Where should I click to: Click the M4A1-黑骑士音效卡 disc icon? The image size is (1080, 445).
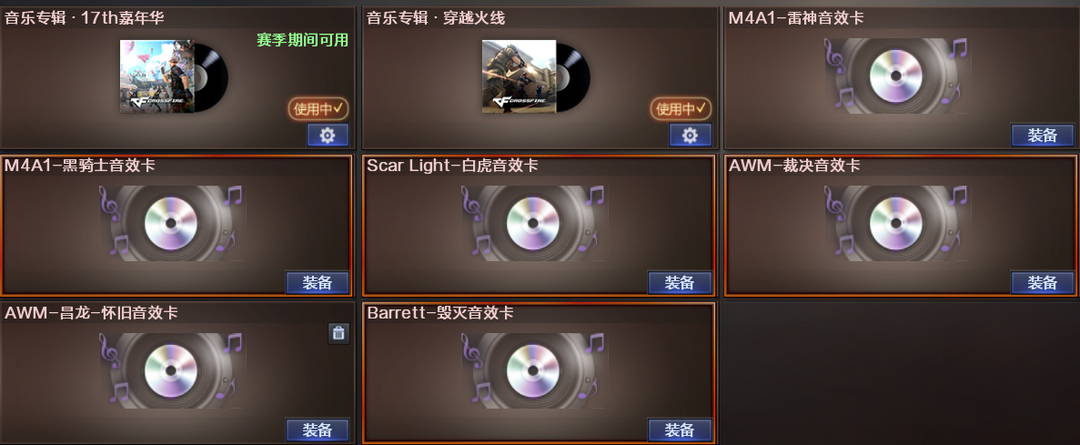pos(171,223)
